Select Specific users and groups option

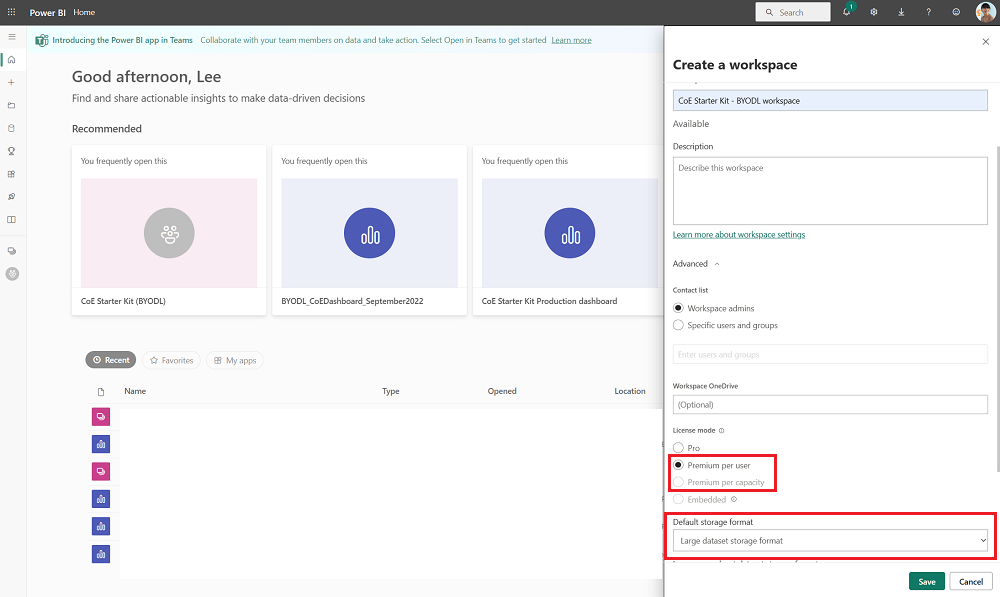[678, 325]
